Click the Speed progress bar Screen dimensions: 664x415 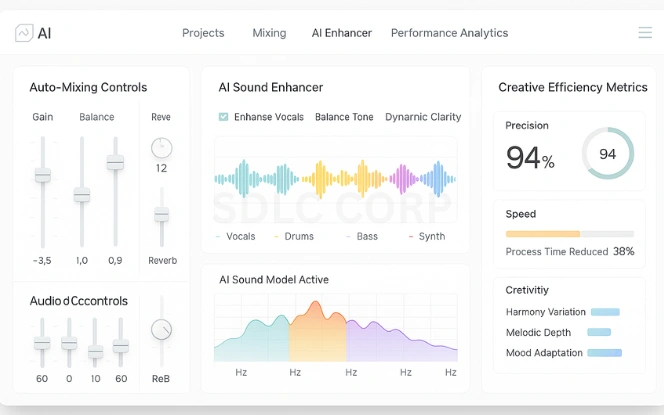pos(569,233)
